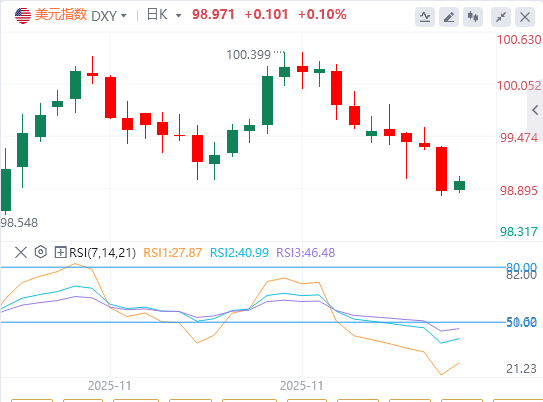Screen dimensions: 543x402
Task: Click the 80.00 RSI overbought line
Action: [x=253, y=267]
